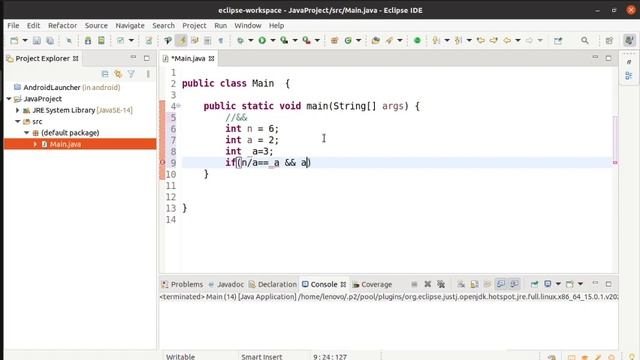Close the *Main.java editor tab

click(x=211, y=59)
